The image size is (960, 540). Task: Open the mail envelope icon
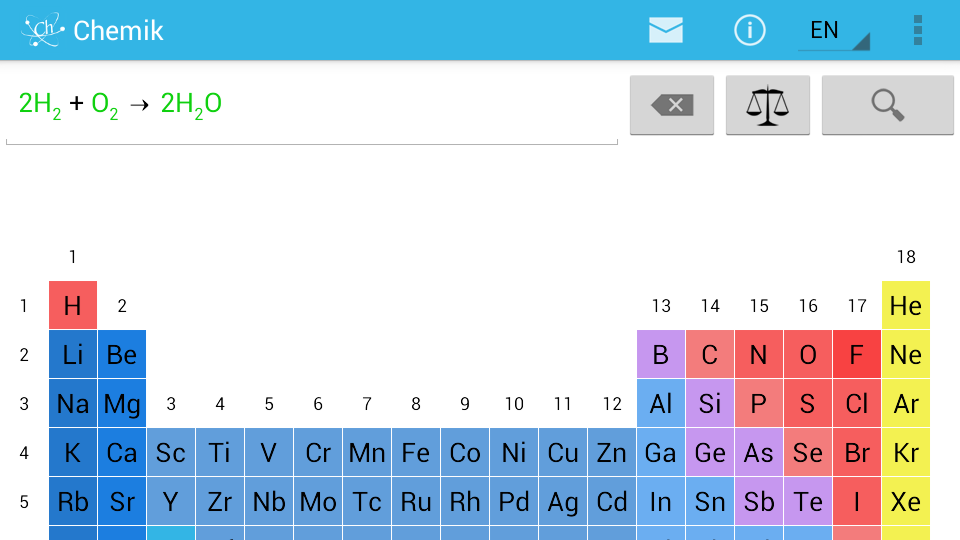click(x=666, y=30)
